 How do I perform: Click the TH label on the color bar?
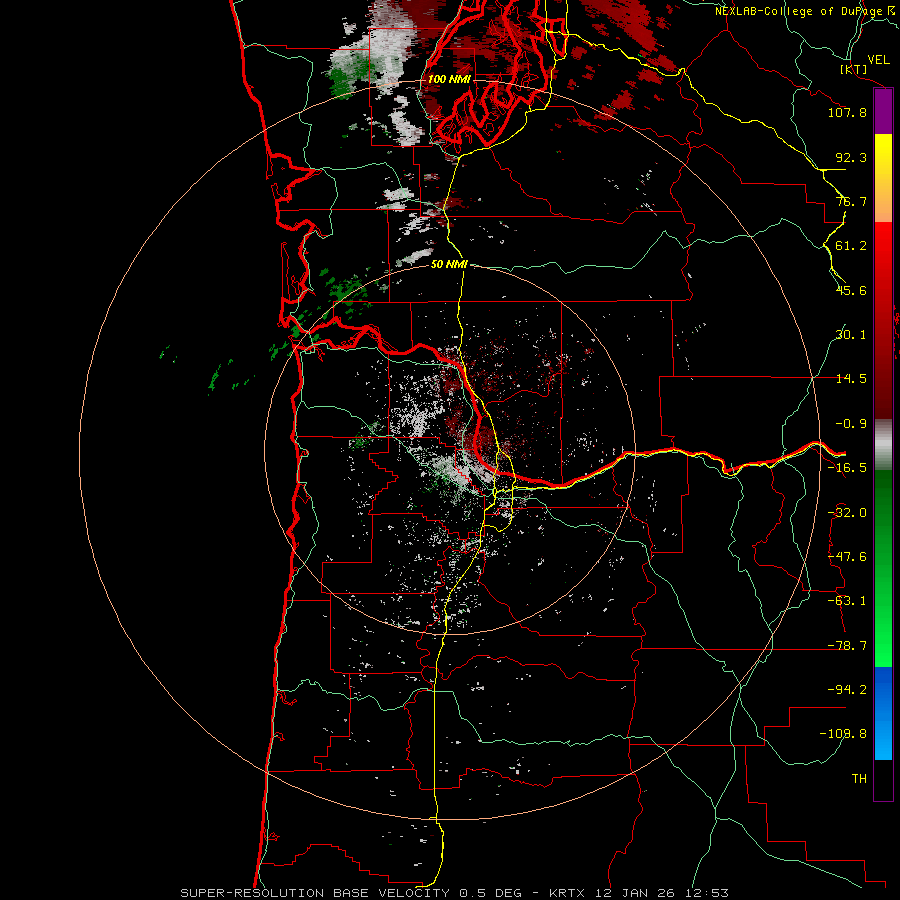point(859,779)
